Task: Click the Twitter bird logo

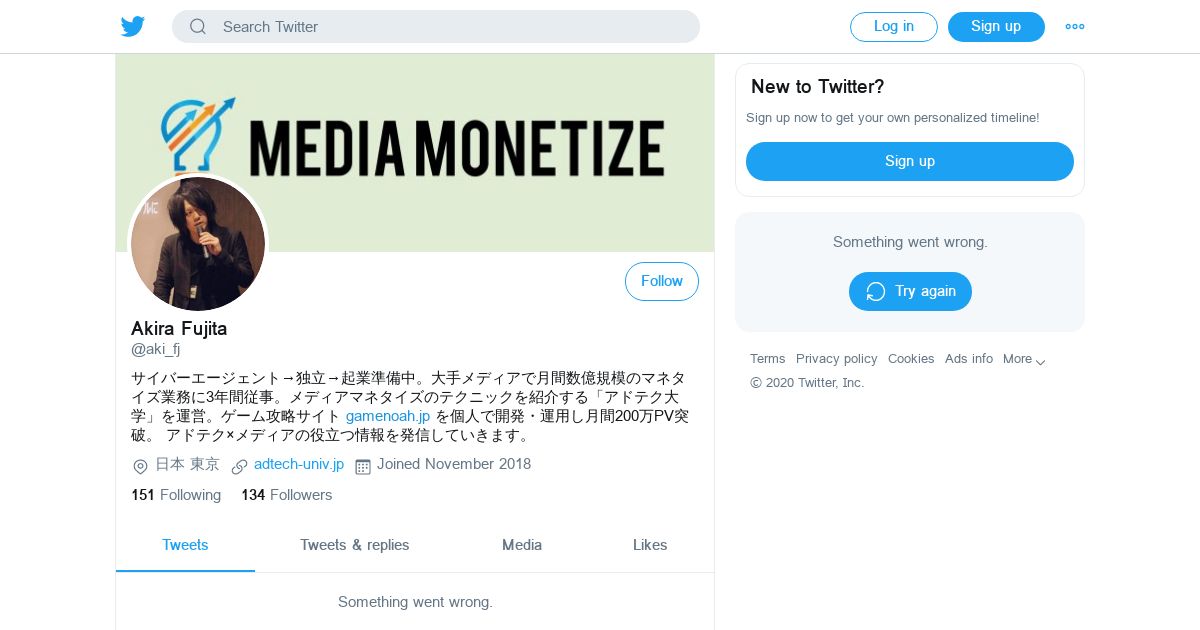Action: click(133, 27)
